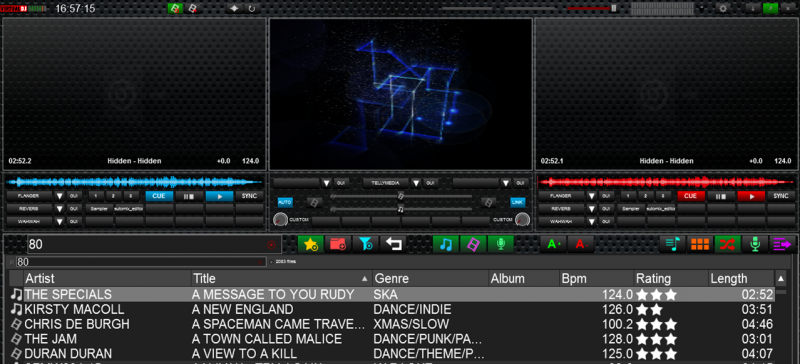Screen dimensions: 800x364
Task: Toggle the LINK button in the video mixer
Action: pos(517,203)
